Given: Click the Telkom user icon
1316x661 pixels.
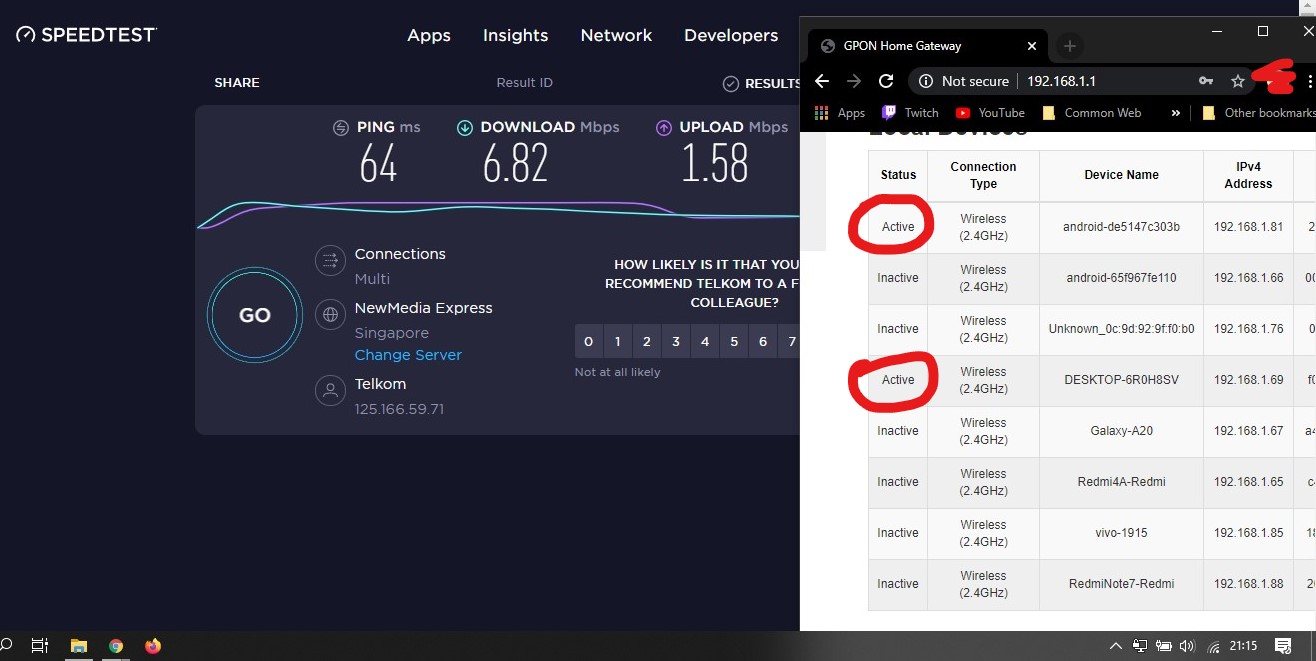Looking at the screenshot, I should point(330,391).
